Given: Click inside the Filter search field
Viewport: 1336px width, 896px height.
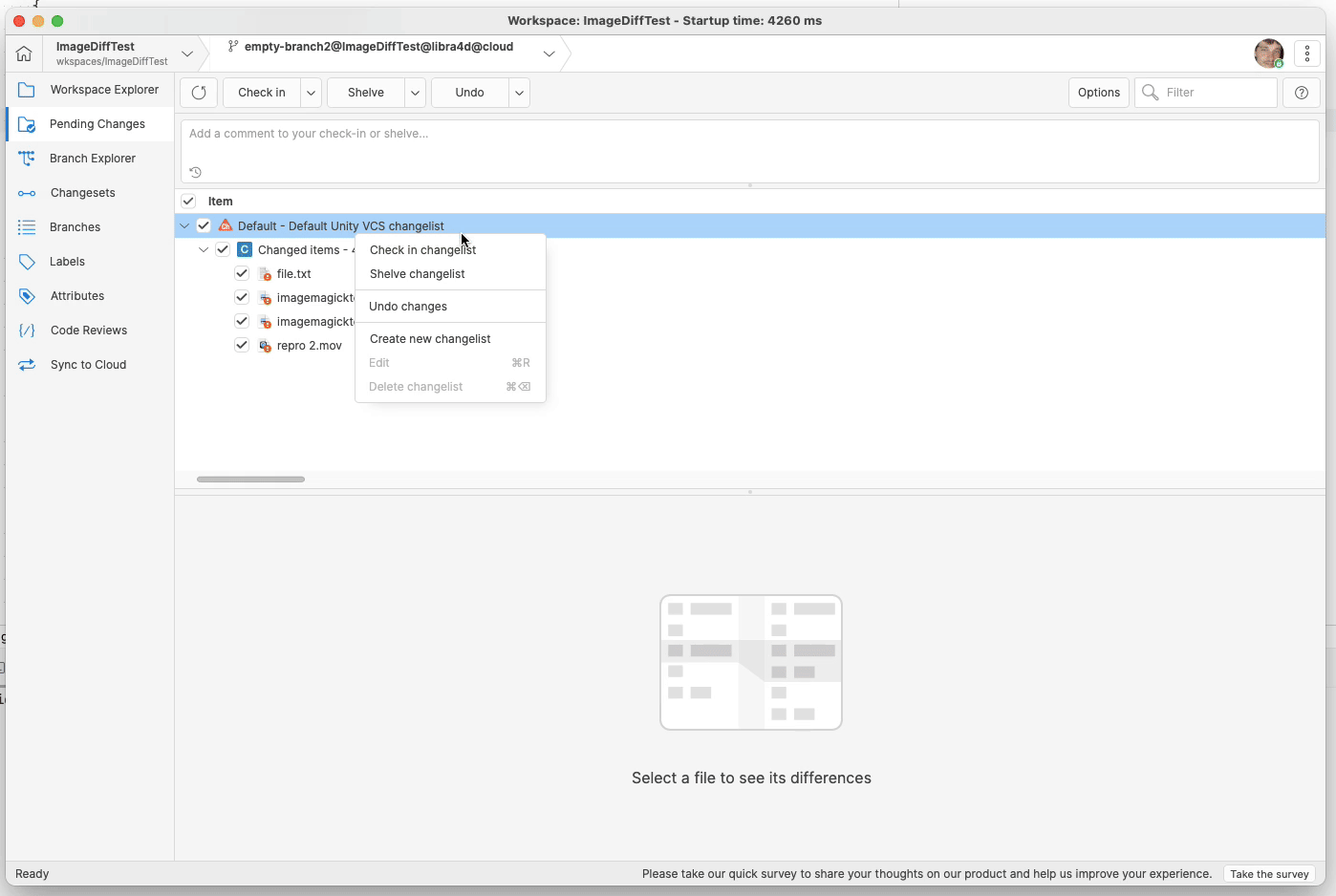Looking at the screenshot, I should (x=1209, y=92).
